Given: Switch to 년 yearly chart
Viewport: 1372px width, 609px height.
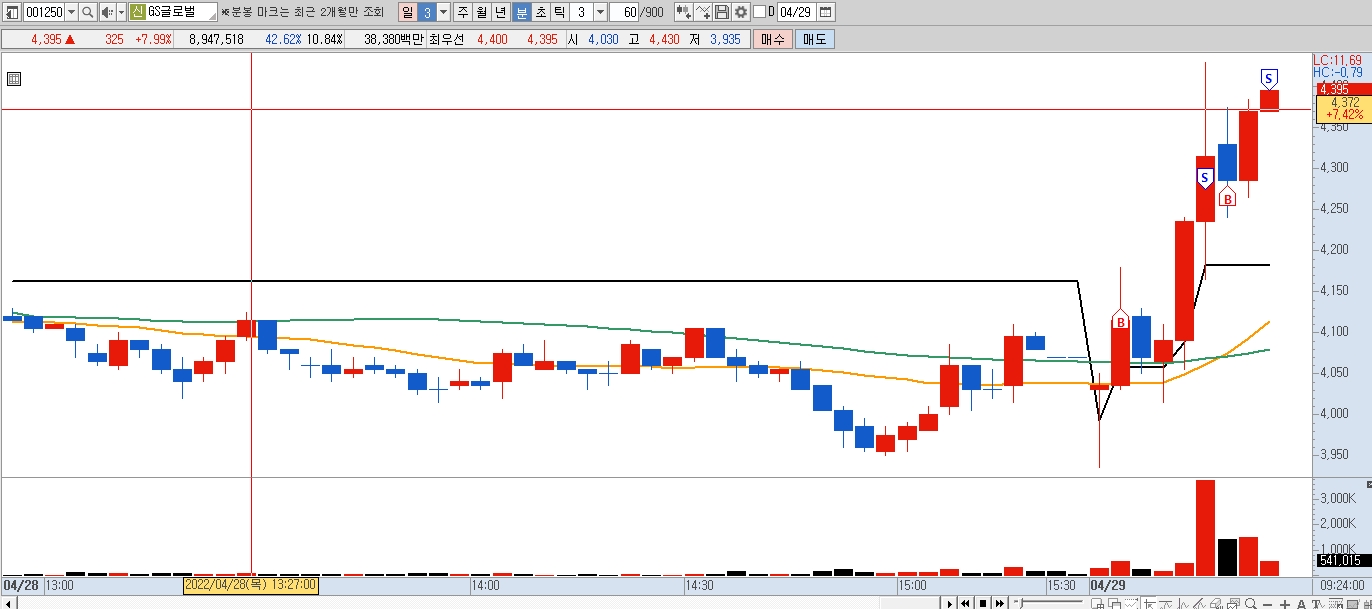Looking at the screenshot, I should (x=501, y=12).
